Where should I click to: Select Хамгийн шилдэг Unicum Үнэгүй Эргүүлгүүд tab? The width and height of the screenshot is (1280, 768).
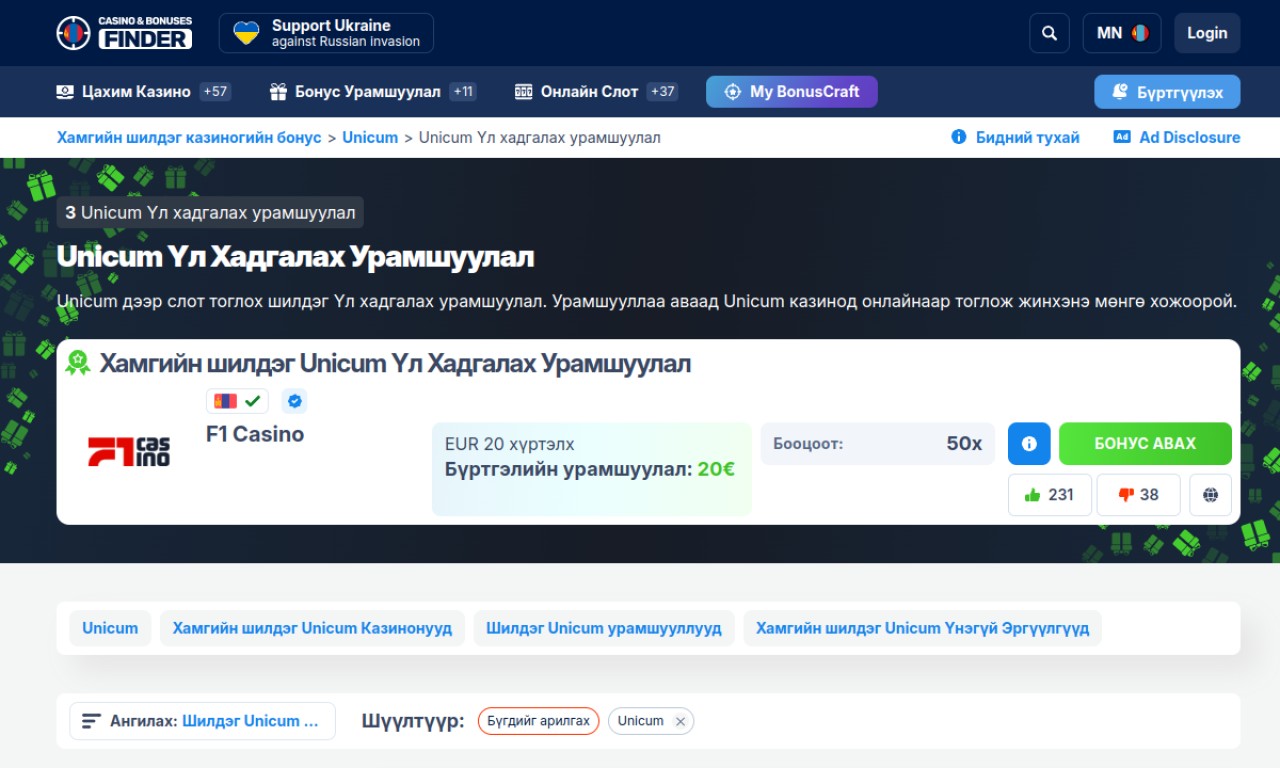(922, 628)
